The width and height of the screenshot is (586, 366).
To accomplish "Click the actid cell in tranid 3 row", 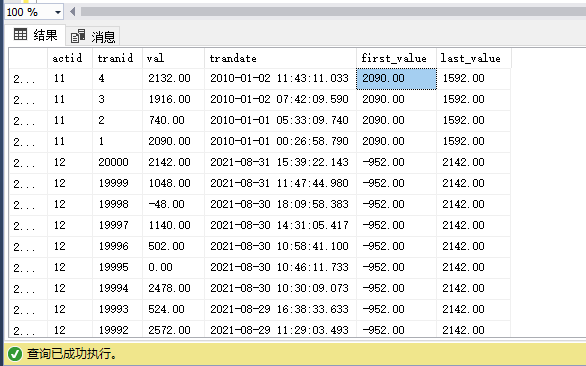I will (70, 100).
